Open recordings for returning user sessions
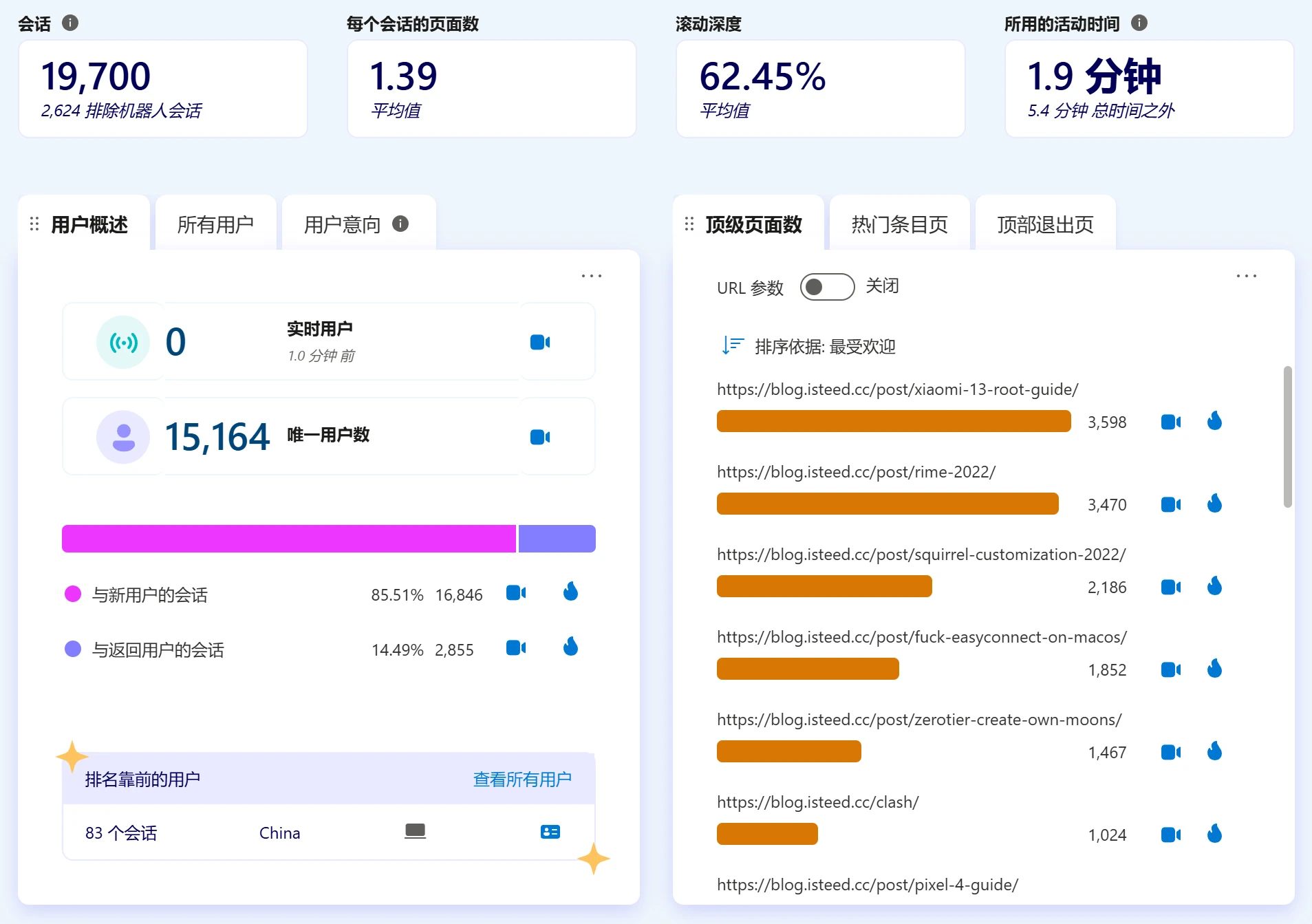1312x924 pixels. pyautogui.click(x=515, y=647)
